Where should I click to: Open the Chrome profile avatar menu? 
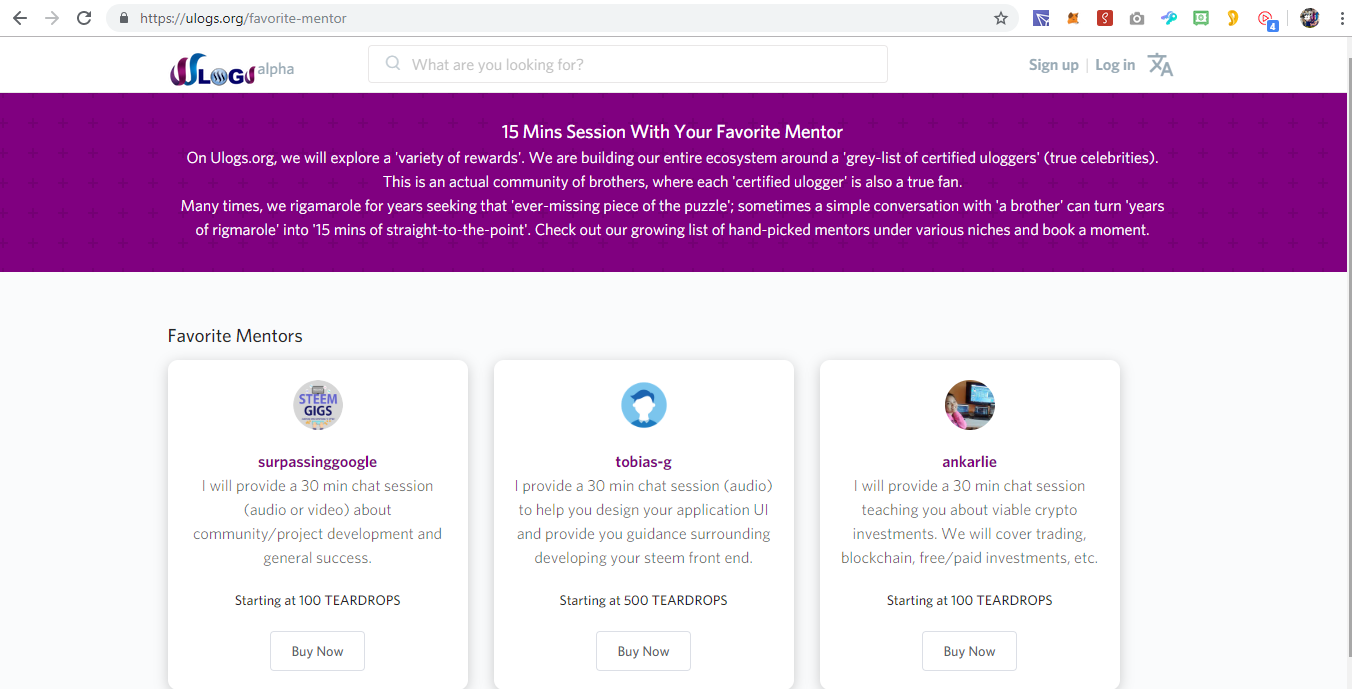tap(1309, 18)
